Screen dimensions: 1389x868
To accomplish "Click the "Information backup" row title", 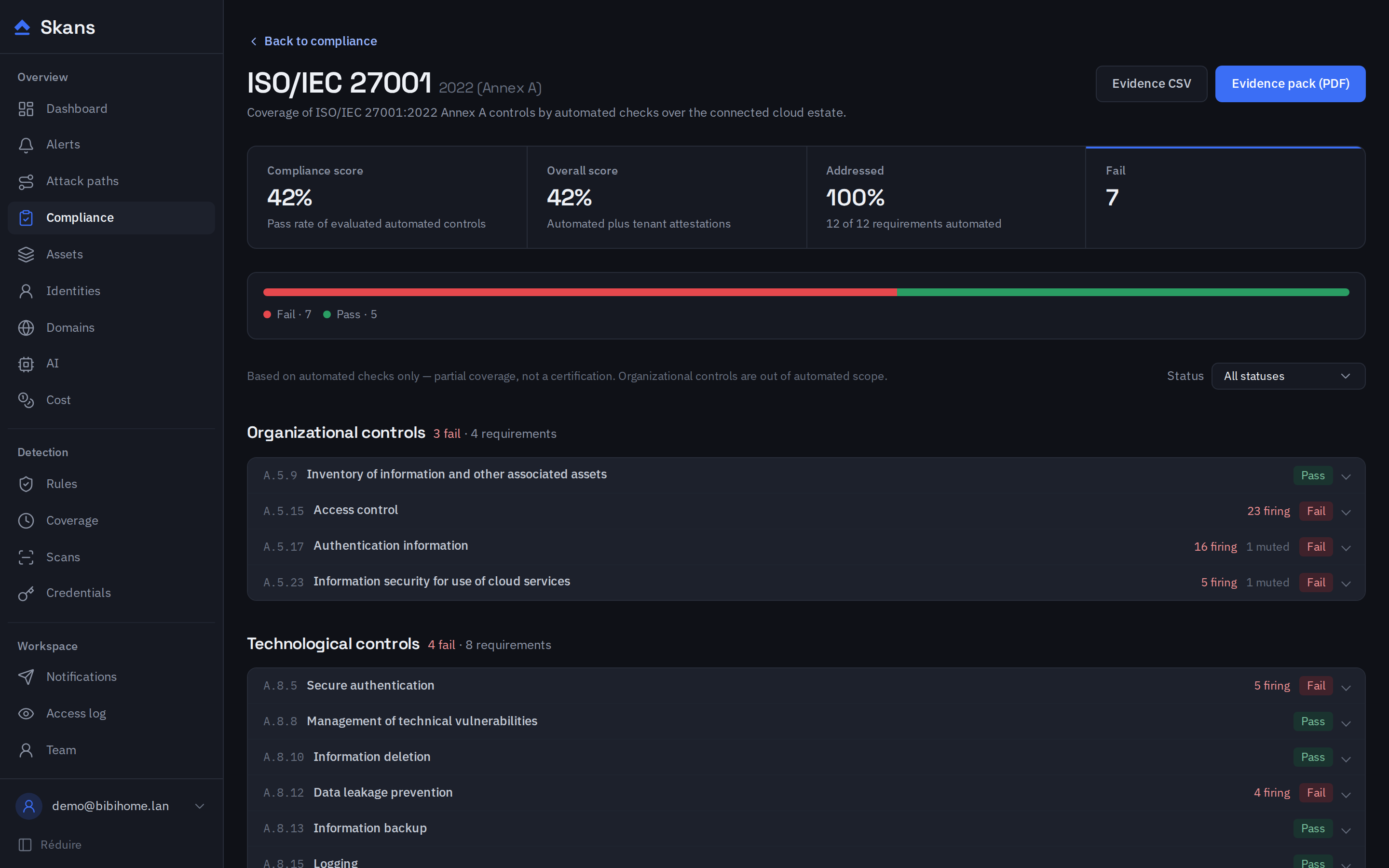I will pos(369,828).
